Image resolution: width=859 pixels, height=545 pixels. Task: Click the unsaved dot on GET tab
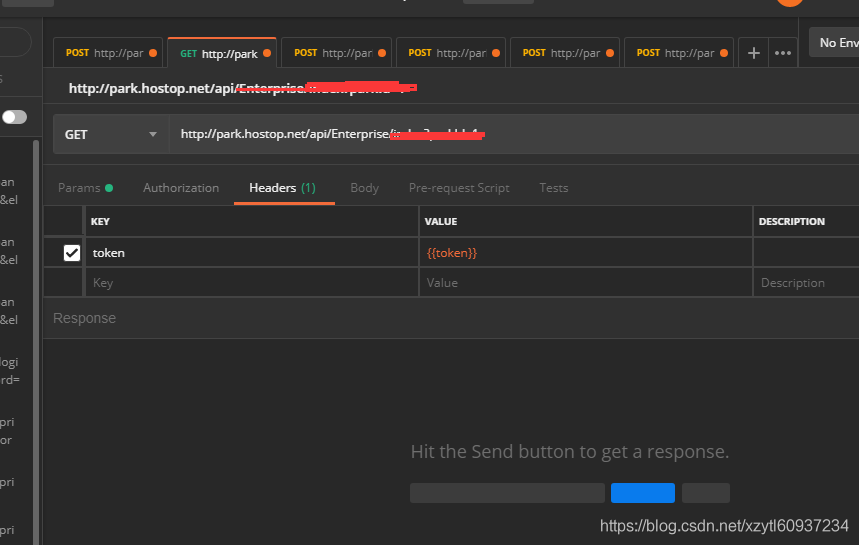(267, 53)
